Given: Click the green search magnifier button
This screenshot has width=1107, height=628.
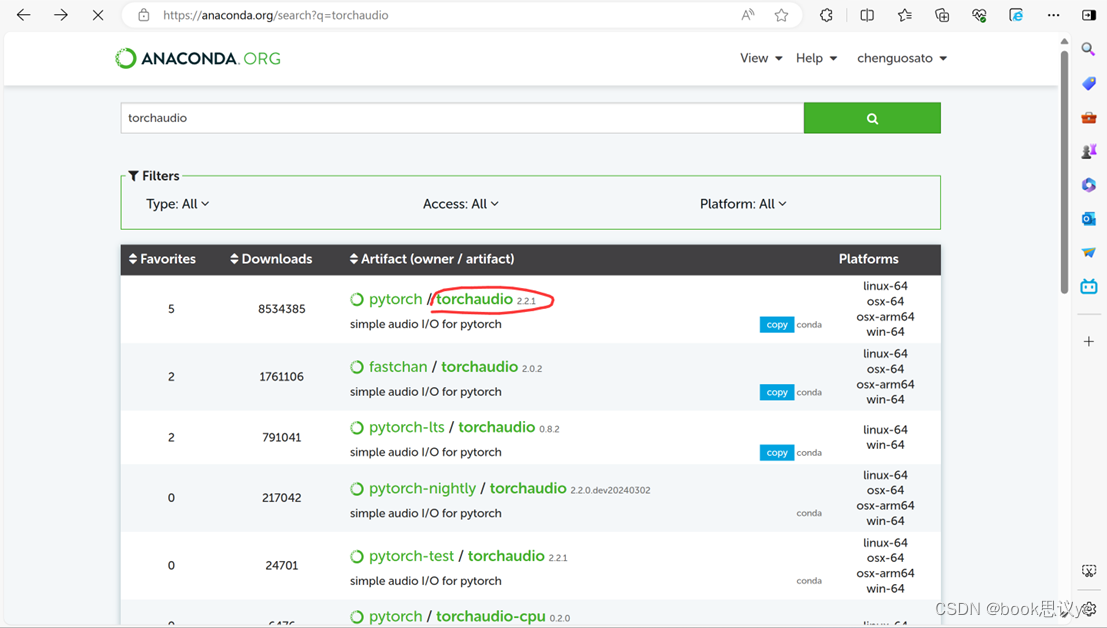Looking at the screenshot, I should (x=872, y=118).
